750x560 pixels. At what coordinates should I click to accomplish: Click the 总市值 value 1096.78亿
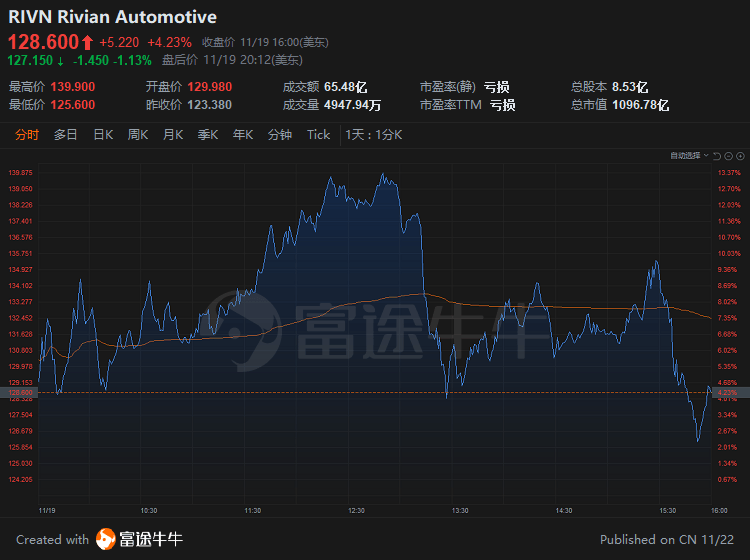pyautogui.click(x=640, y=105)
